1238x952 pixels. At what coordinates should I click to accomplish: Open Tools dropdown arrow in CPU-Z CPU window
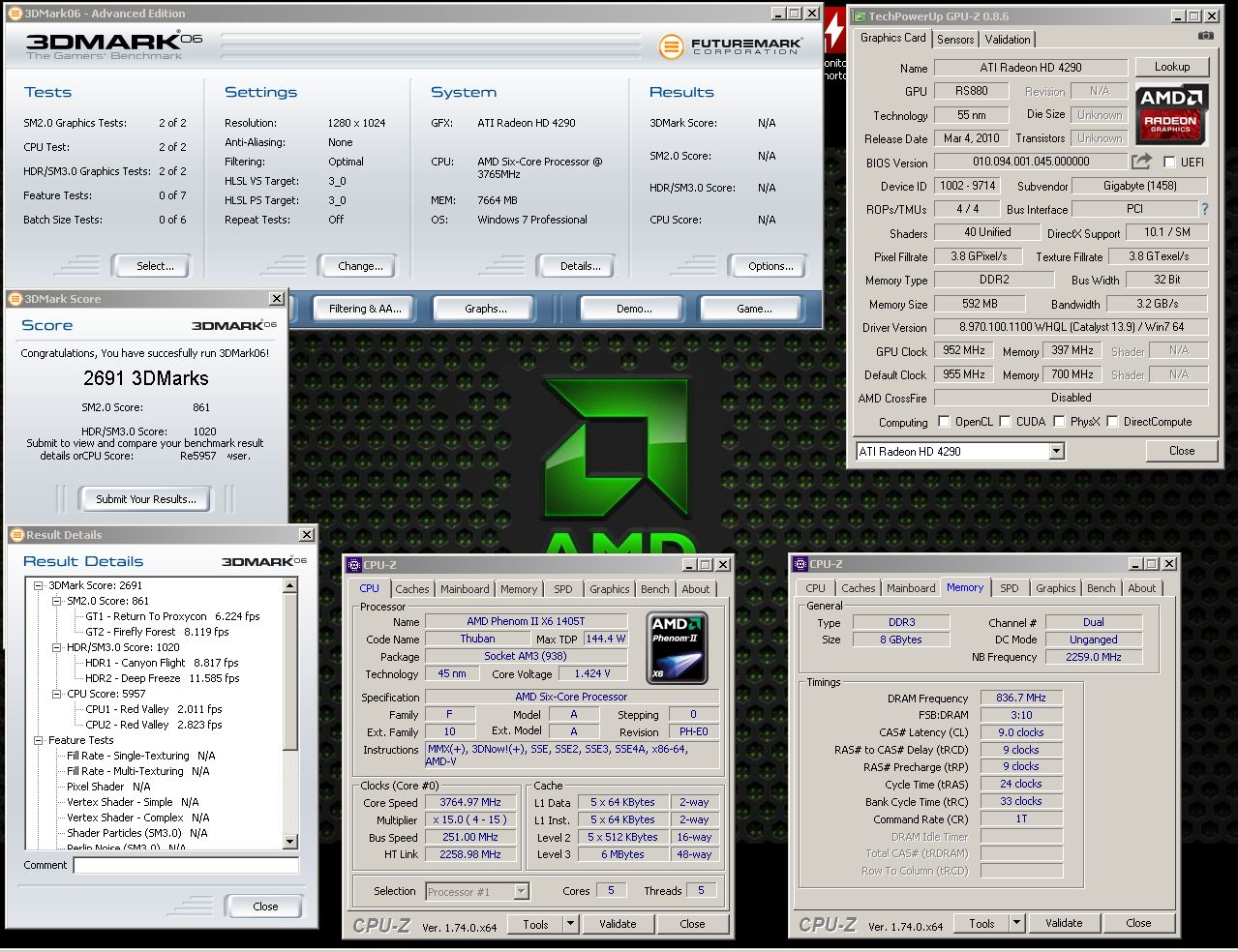[x=570, y=924]
